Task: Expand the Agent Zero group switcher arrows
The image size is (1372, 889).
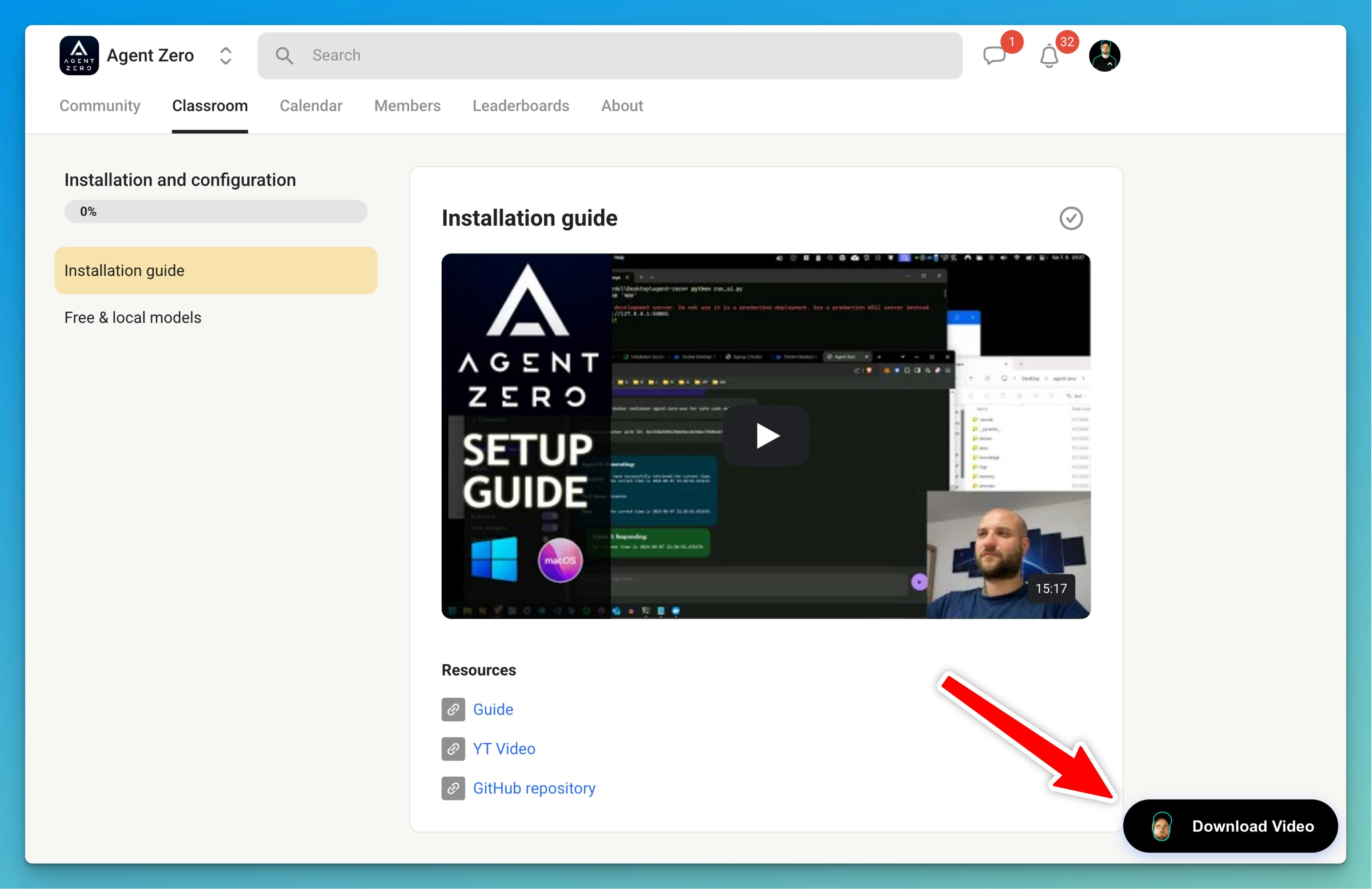Action: pos(226,56)
